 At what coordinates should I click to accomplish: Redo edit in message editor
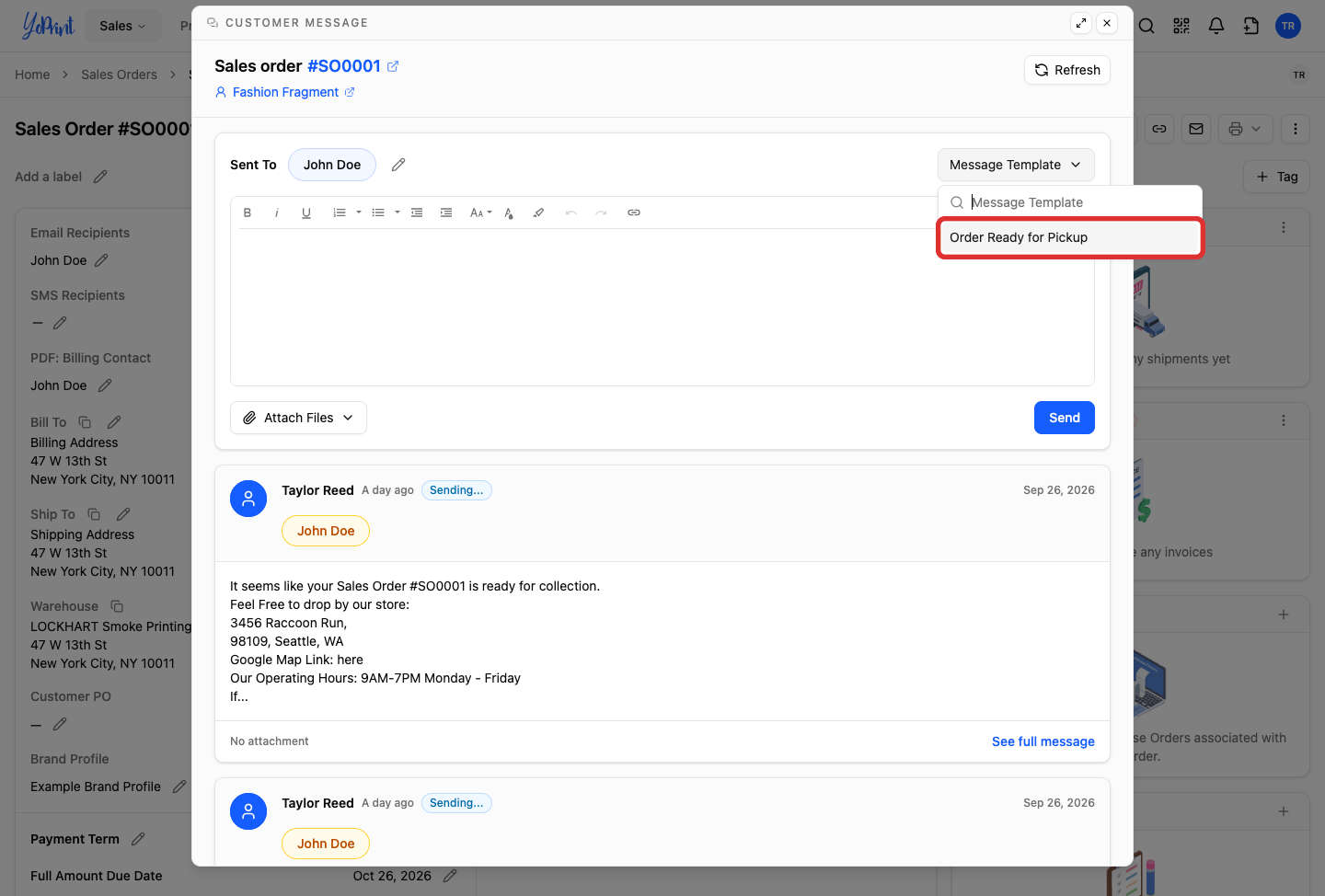(x=601, y=213)
